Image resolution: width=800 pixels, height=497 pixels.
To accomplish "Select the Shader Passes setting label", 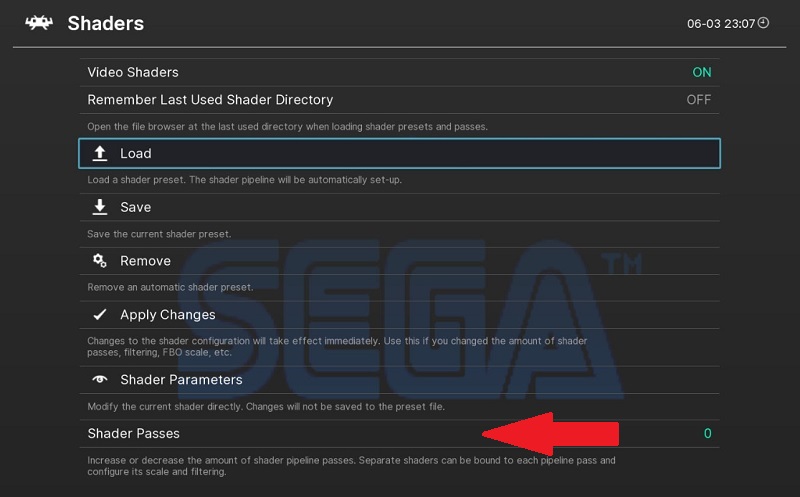I will (134, 433).
